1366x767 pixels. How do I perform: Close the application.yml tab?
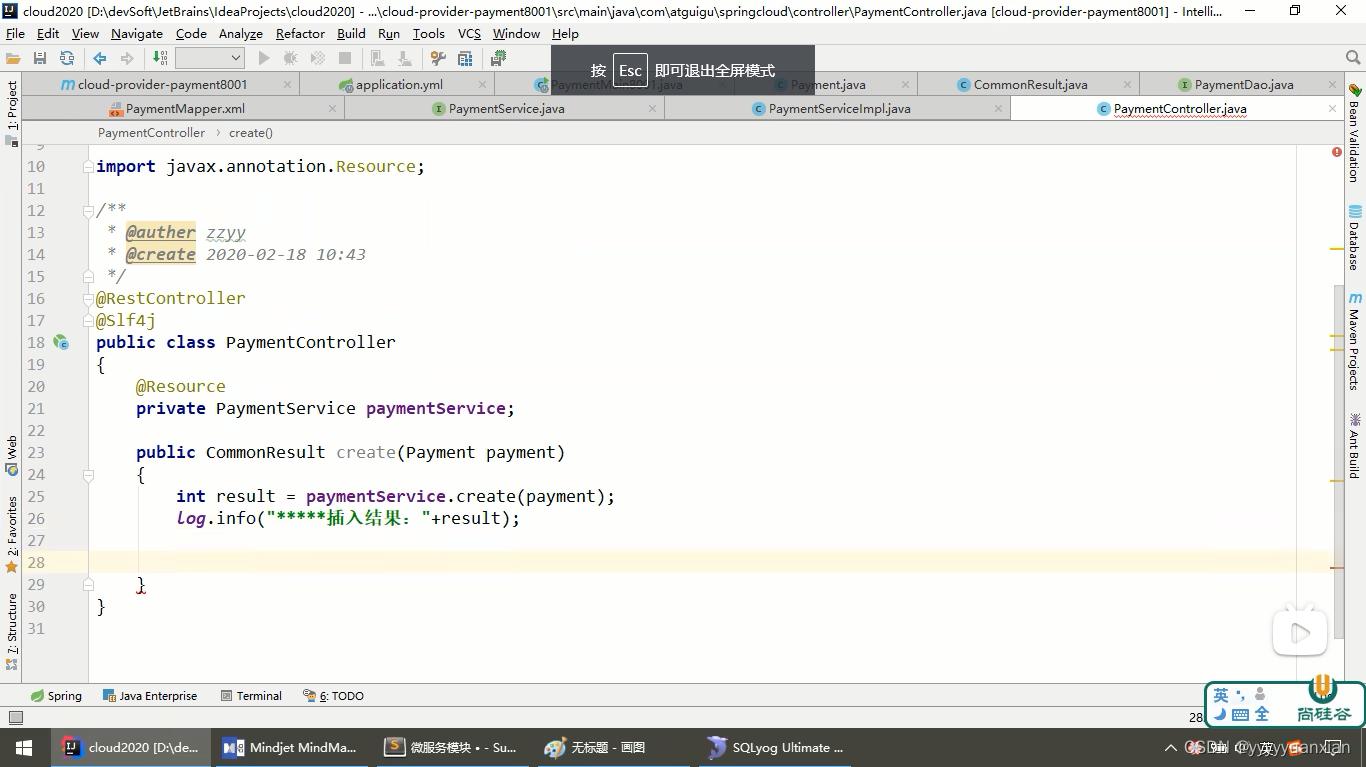coord(481,85)
